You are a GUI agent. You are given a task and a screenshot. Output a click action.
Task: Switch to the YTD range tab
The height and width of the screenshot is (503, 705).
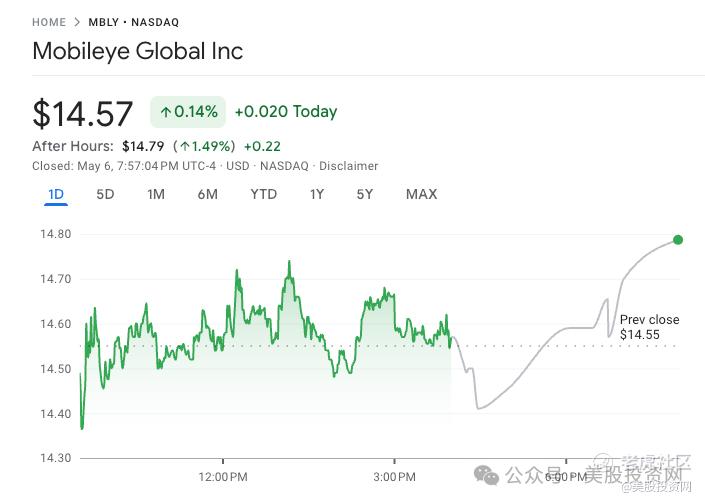click(x=264, y=194)
